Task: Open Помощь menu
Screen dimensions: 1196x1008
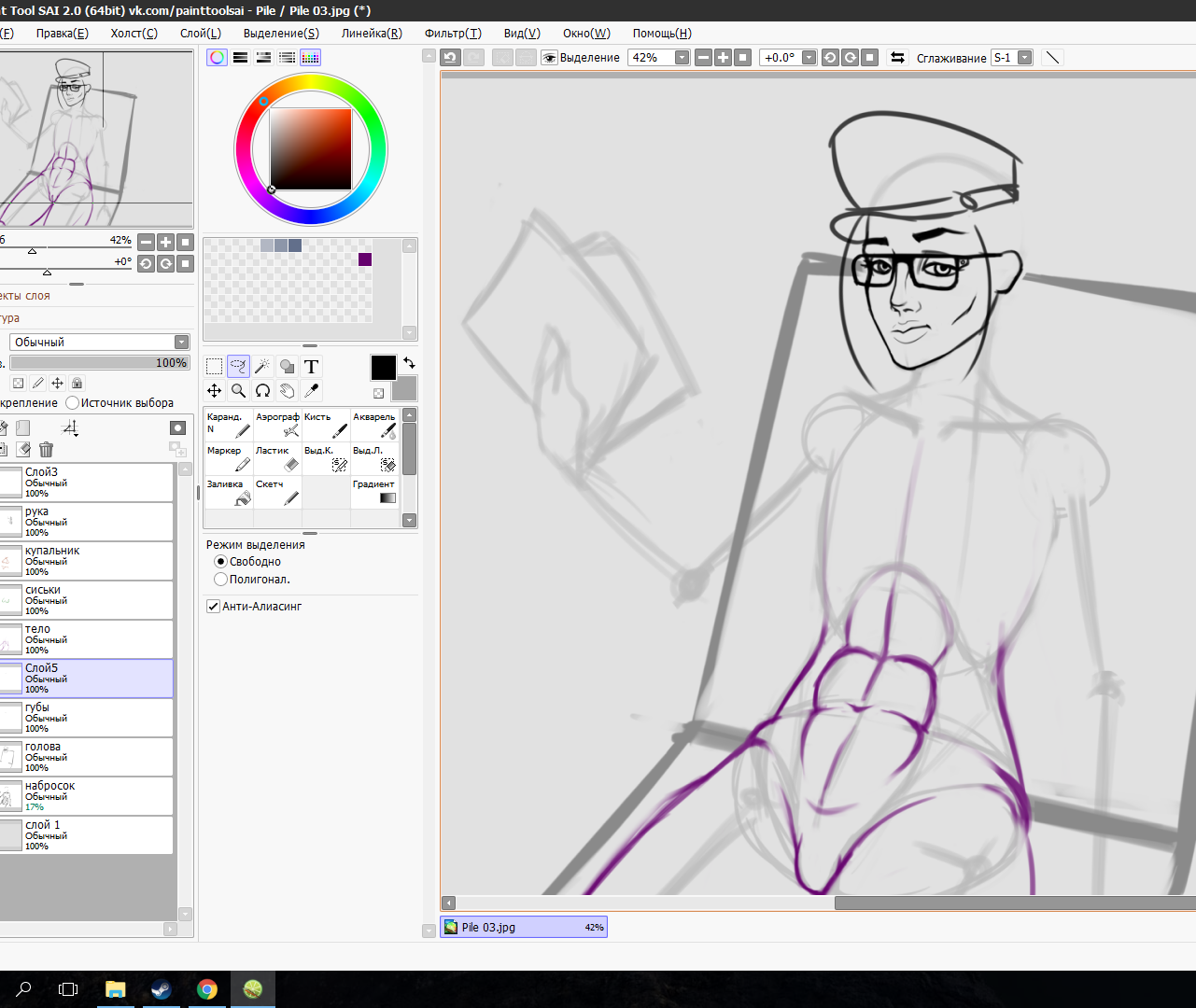Action: (x=662, y=33)
